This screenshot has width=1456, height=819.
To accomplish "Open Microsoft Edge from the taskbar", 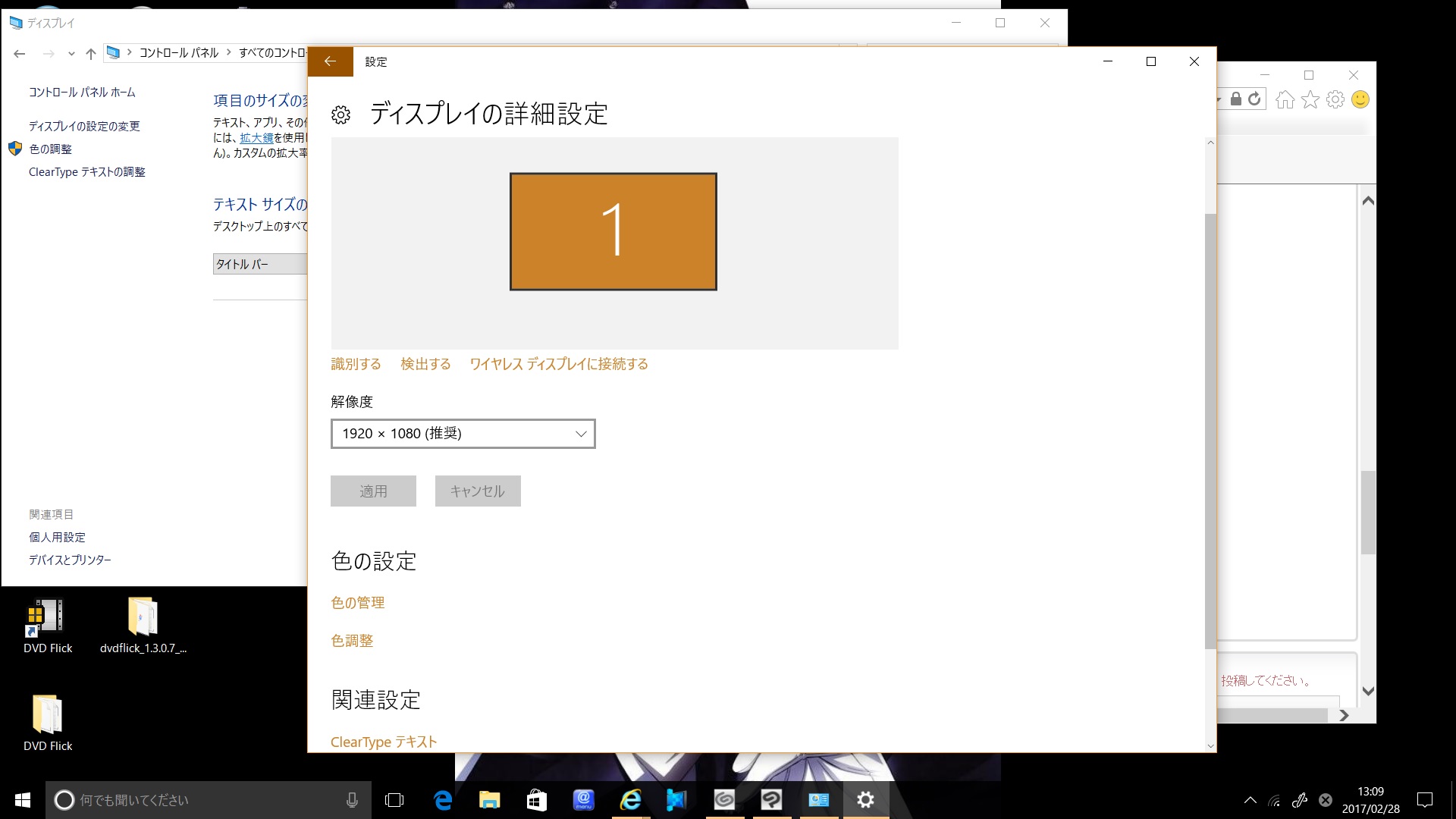I will (443, 799).
